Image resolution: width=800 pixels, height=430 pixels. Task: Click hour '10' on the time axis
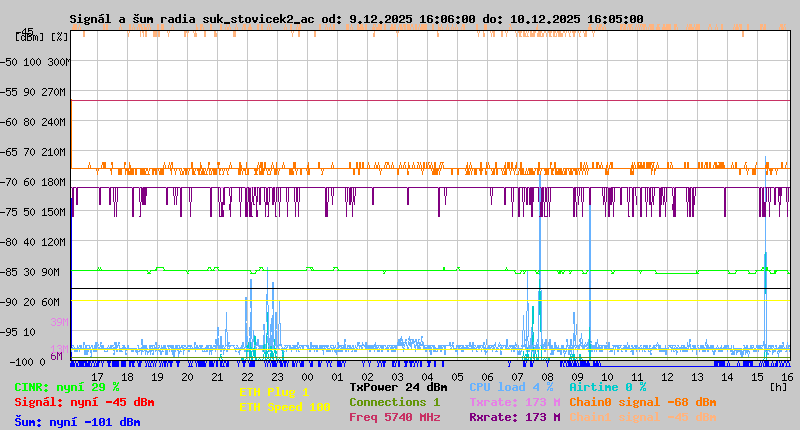pyautogui.click(x=607, y=377)
